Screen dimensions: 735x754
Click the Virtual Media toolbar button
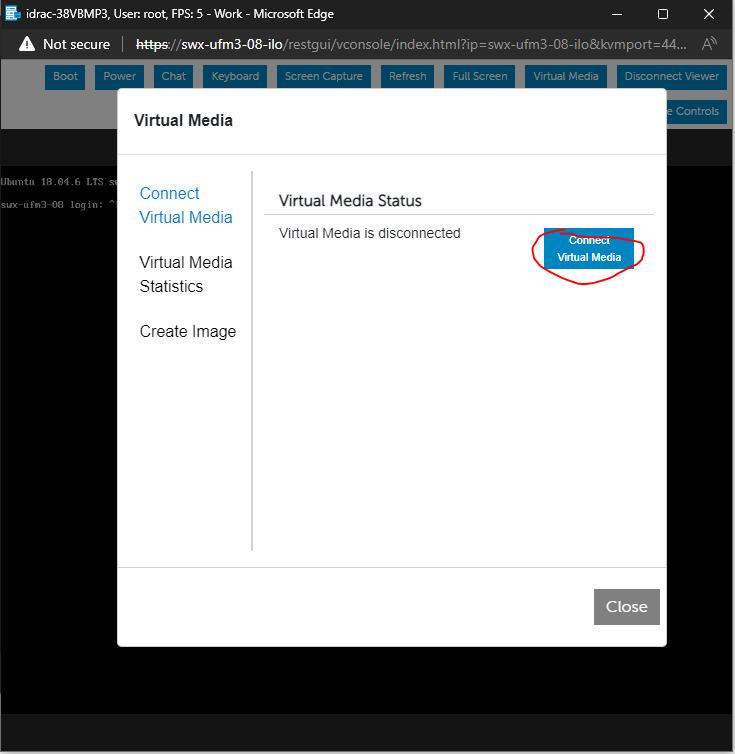[566, 76]
